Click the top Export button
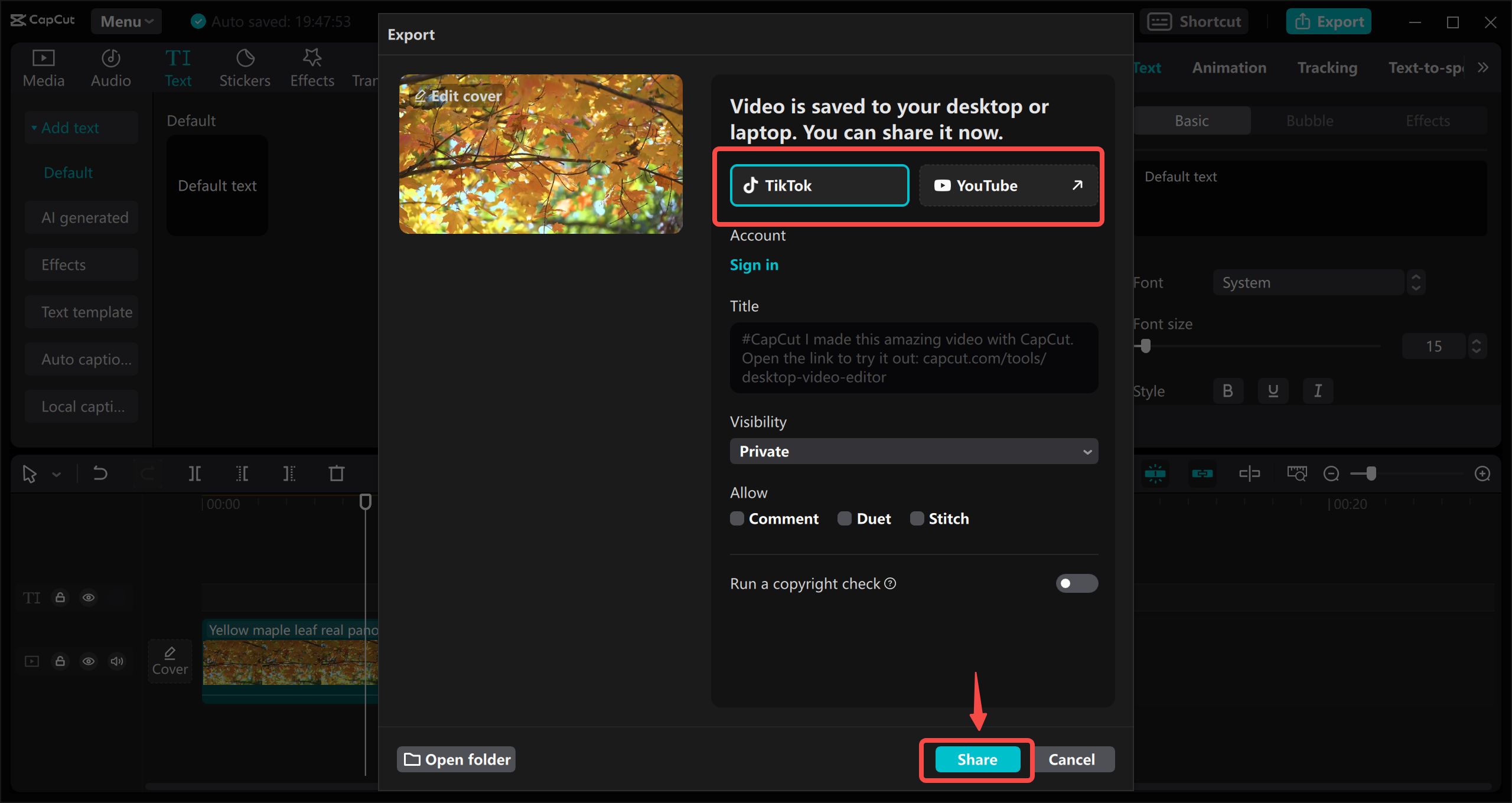Screen dimensions: 1512x803 [x=1329, y=21]
